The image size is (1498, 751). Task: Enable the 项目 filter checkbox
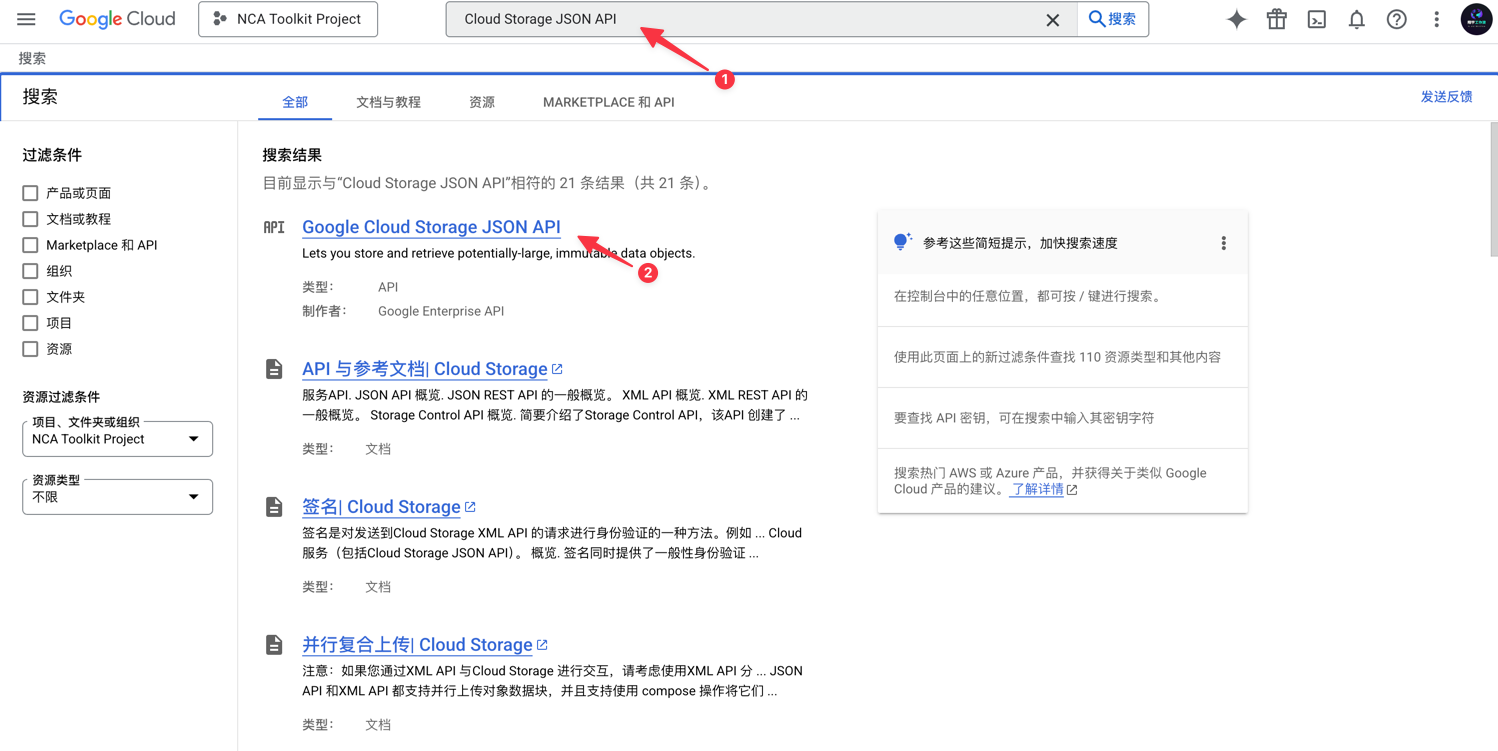click(x=31, y=322)
